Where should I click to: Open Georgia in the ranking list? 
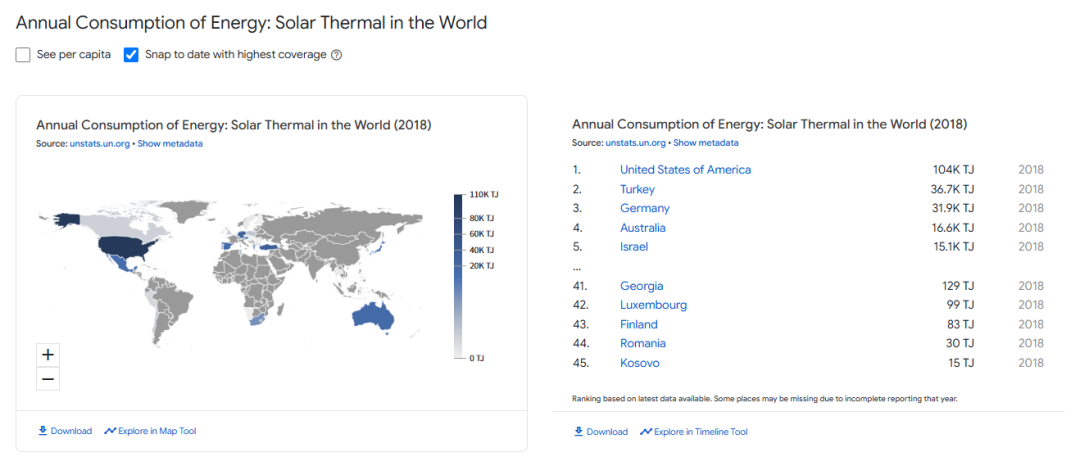pos(641,286)
